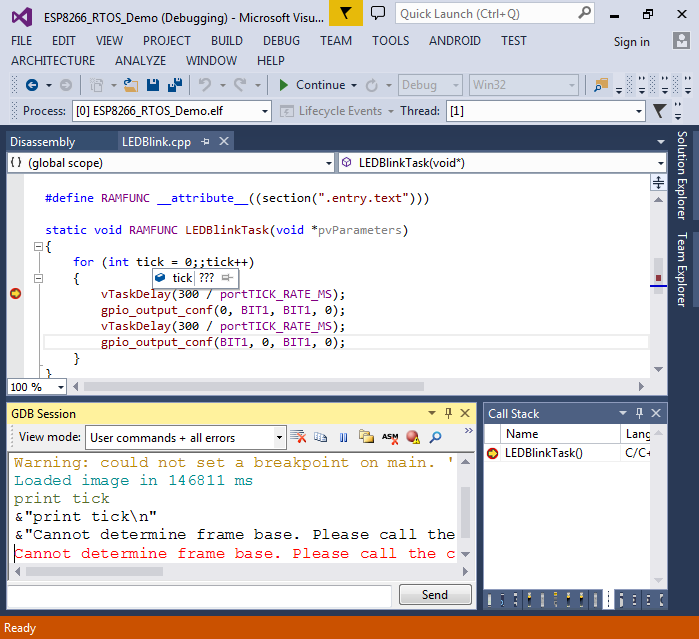
Task: Open the Solution Explorer side tab
Action: pos(682,175)
